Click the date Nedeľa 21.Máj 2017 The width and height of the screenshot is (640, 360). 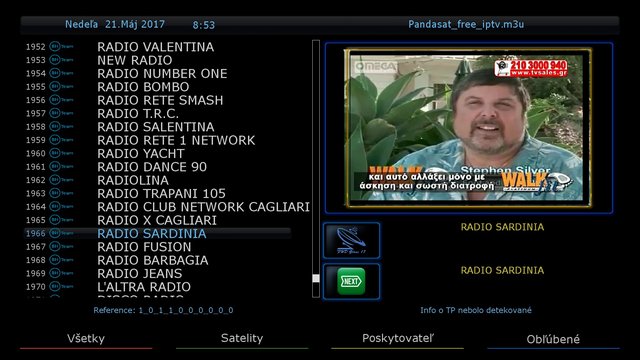click(115, 24)
